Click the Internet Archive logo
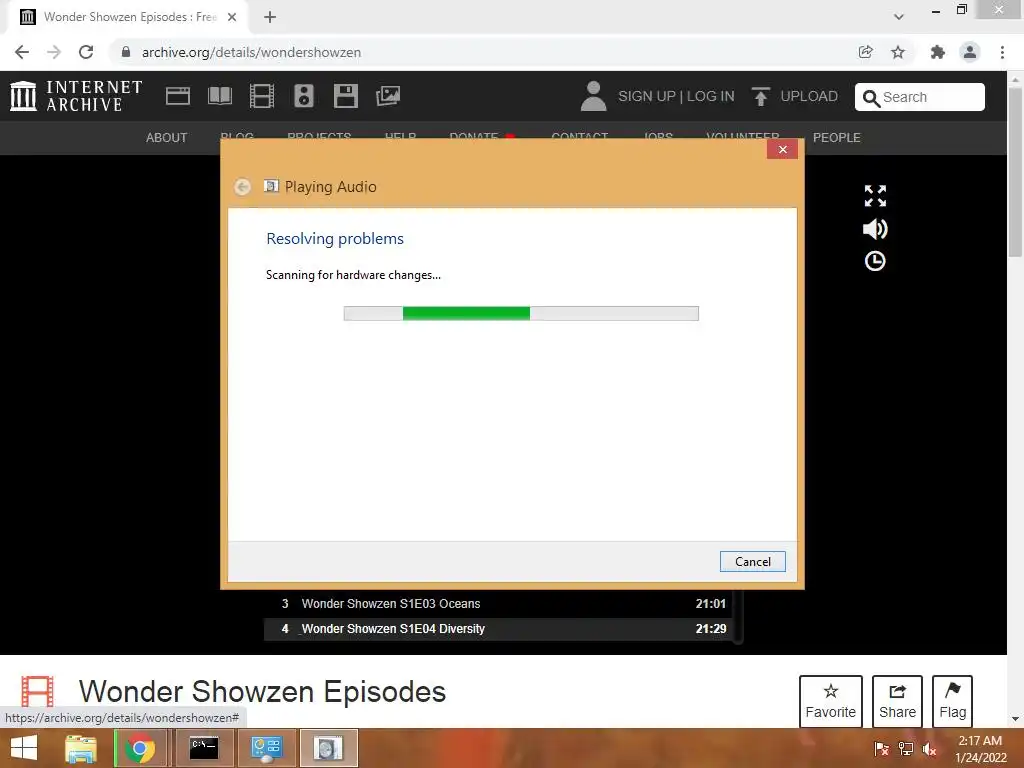The width and height of the screenshot is (1024, 768). click(x=76, y=96)
